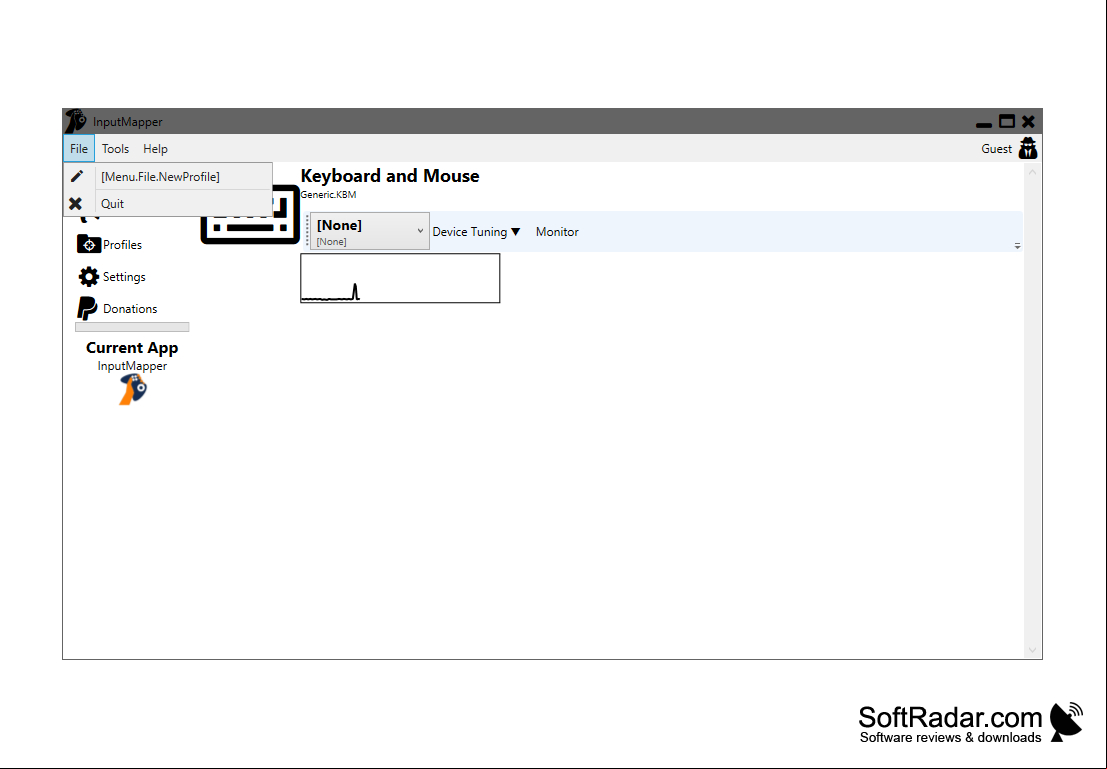The width and height of the screenshot is (1107, 769).
Task: Choose [Menu.File.NewProfile] from File menu
Action: [168, 177]
